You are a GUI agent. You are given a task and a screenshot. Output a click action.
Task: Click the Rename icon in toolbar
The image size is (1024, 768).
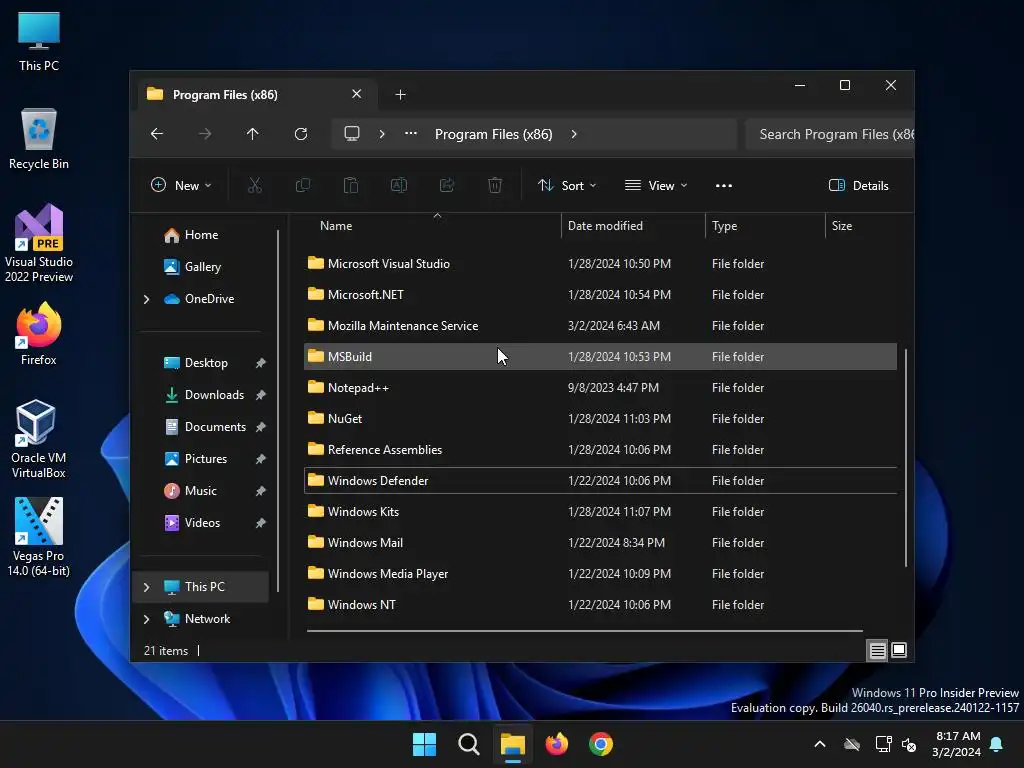pos(399,185)
